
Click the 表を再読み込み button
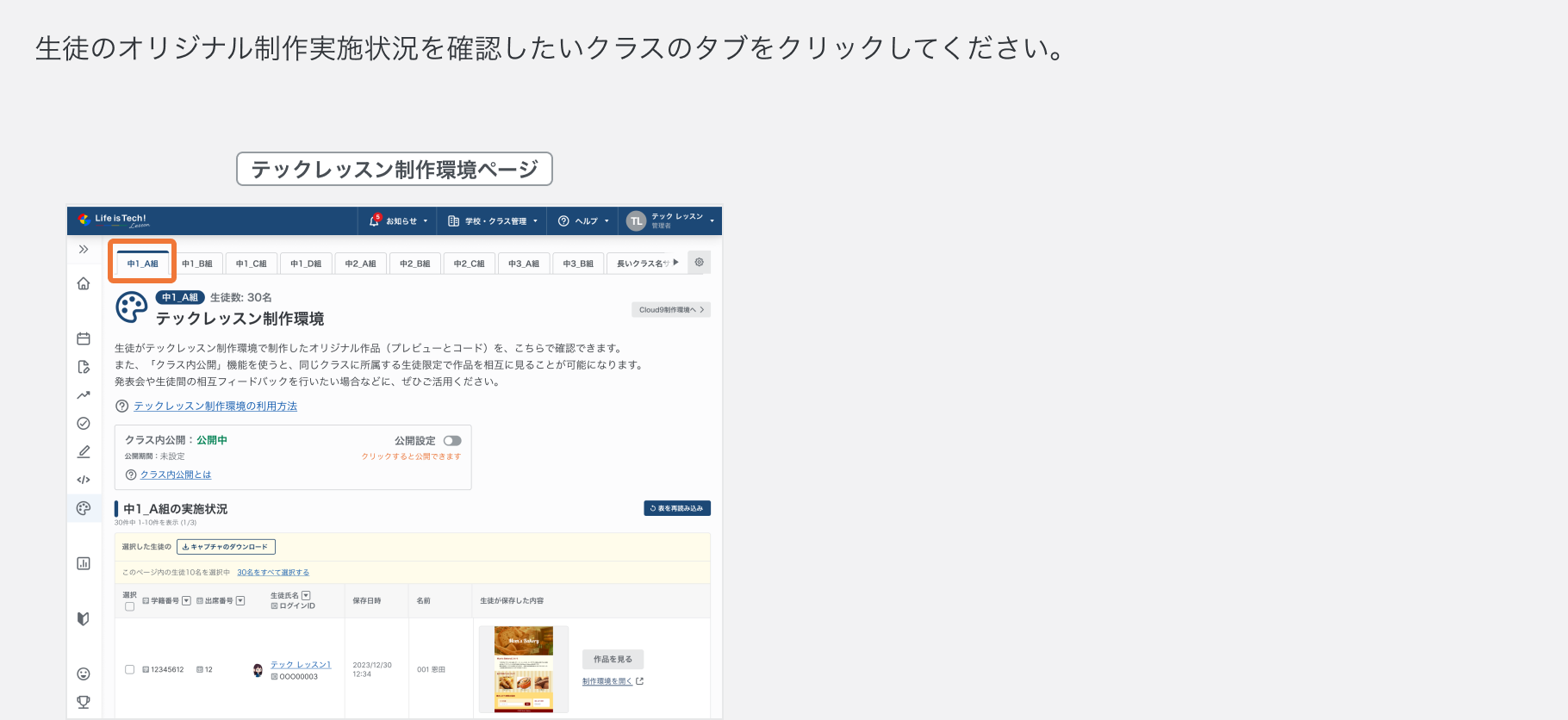[677, 508]
